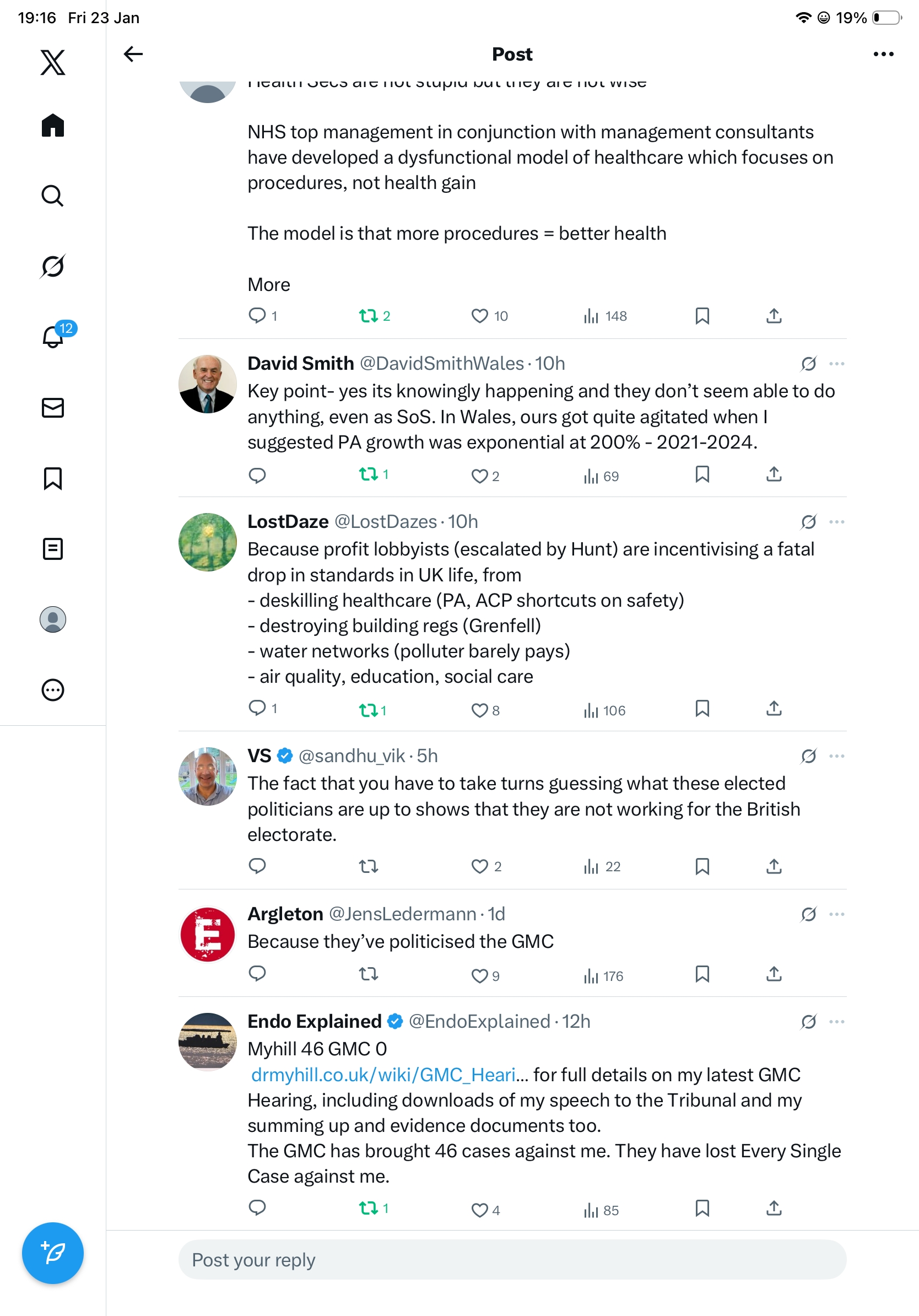This screenshot has width=919, height=1316.
Task: Go back using the arrow button
Action: [133, 54]
